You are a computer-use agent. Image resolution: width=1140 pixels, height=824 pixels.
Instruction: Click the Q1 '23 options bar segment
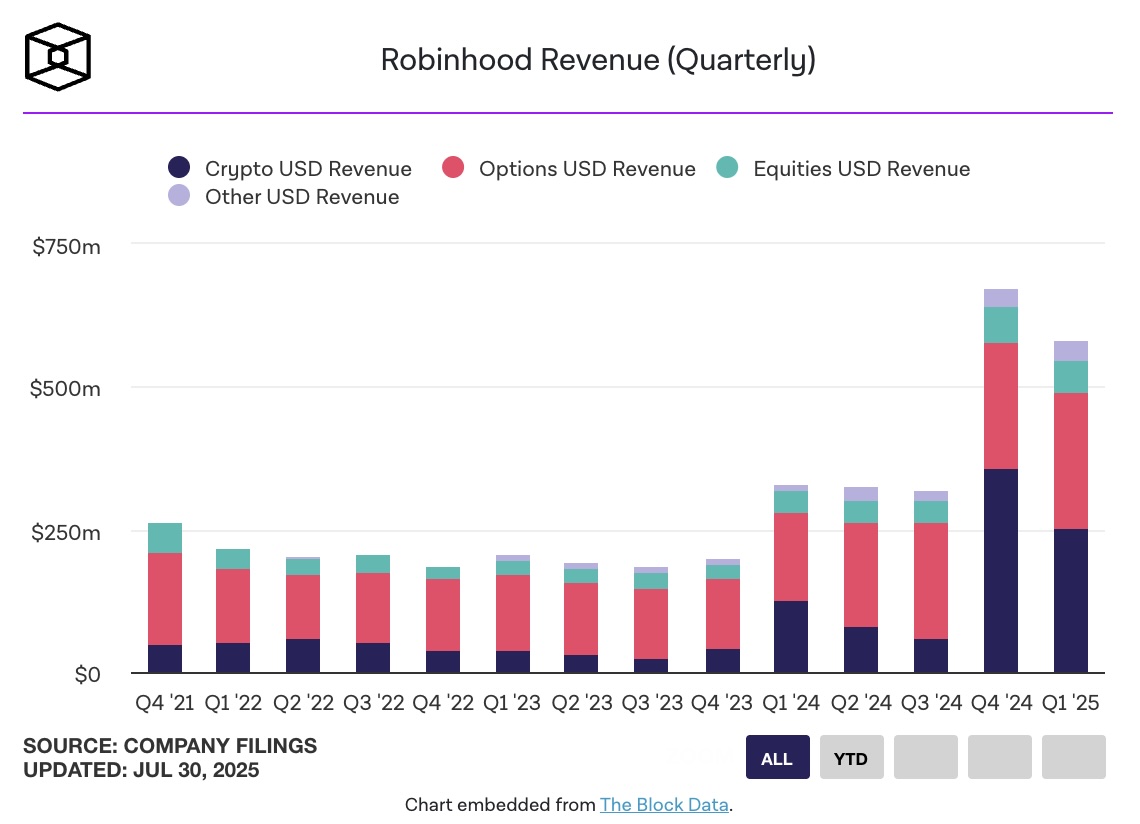coord(513,613)
